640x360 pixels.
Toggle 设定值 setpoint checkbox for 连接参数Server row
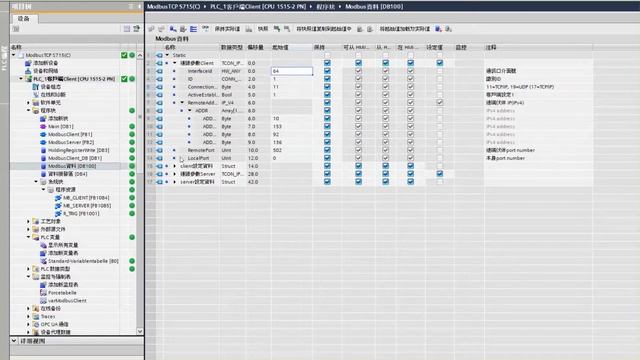tap(440, 174)
